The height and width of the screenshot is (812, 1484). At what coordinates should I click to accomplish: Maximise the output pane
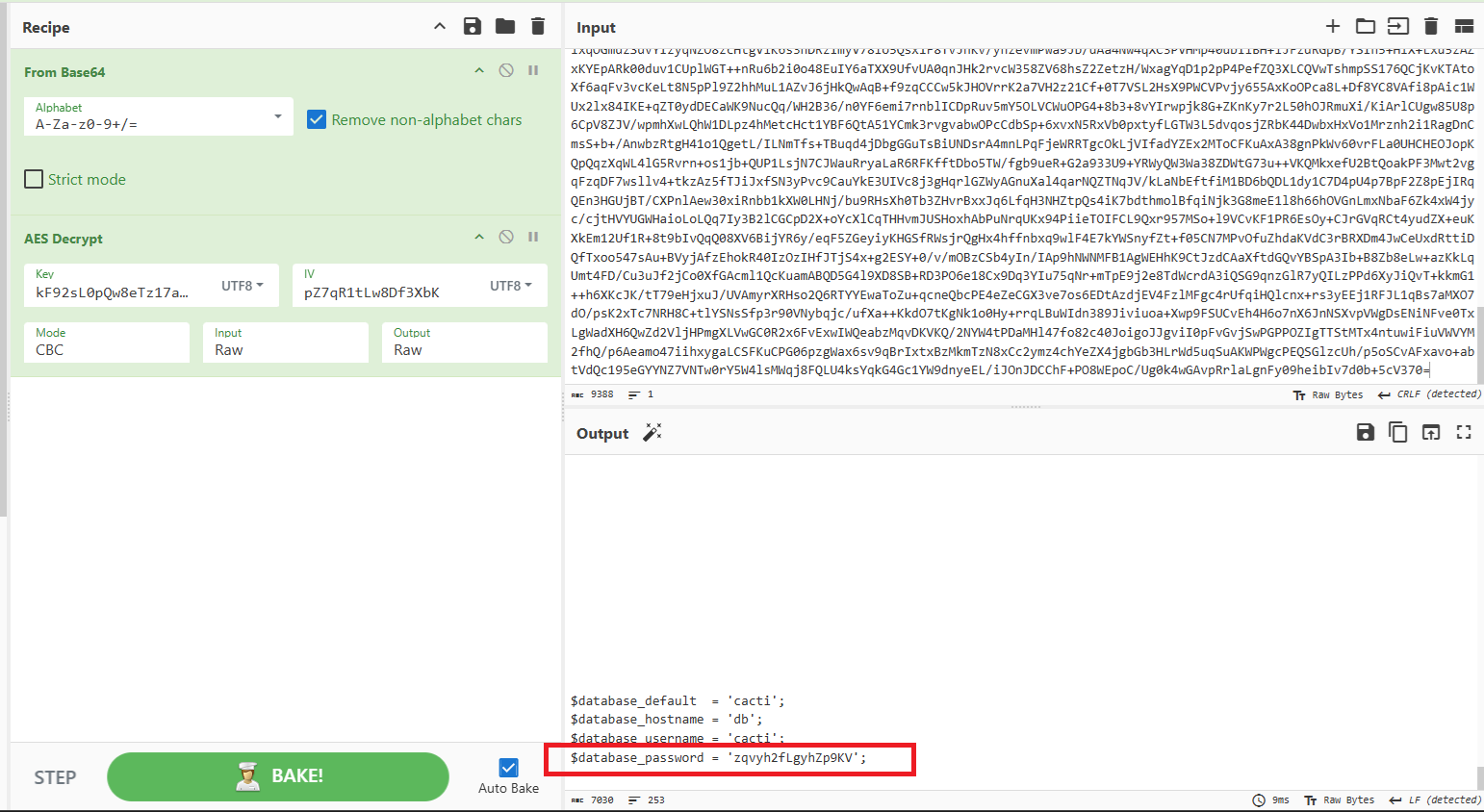pos(1464,433)
